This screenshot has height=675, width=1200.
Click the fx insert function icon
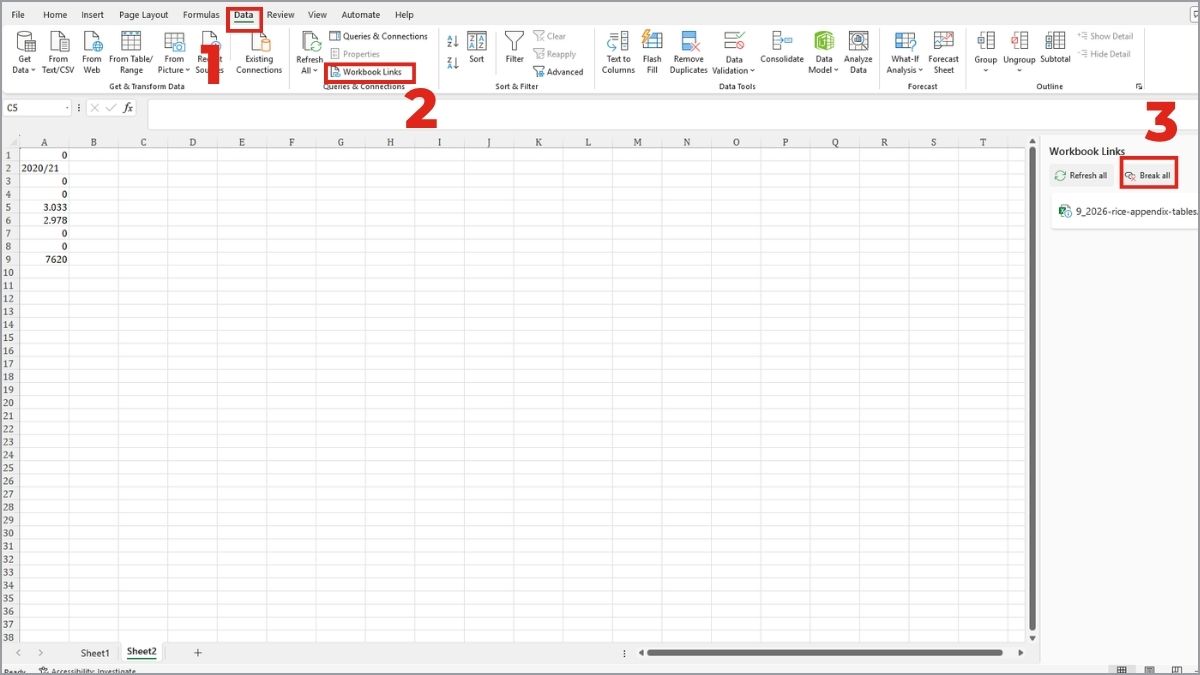click(128, 107)
